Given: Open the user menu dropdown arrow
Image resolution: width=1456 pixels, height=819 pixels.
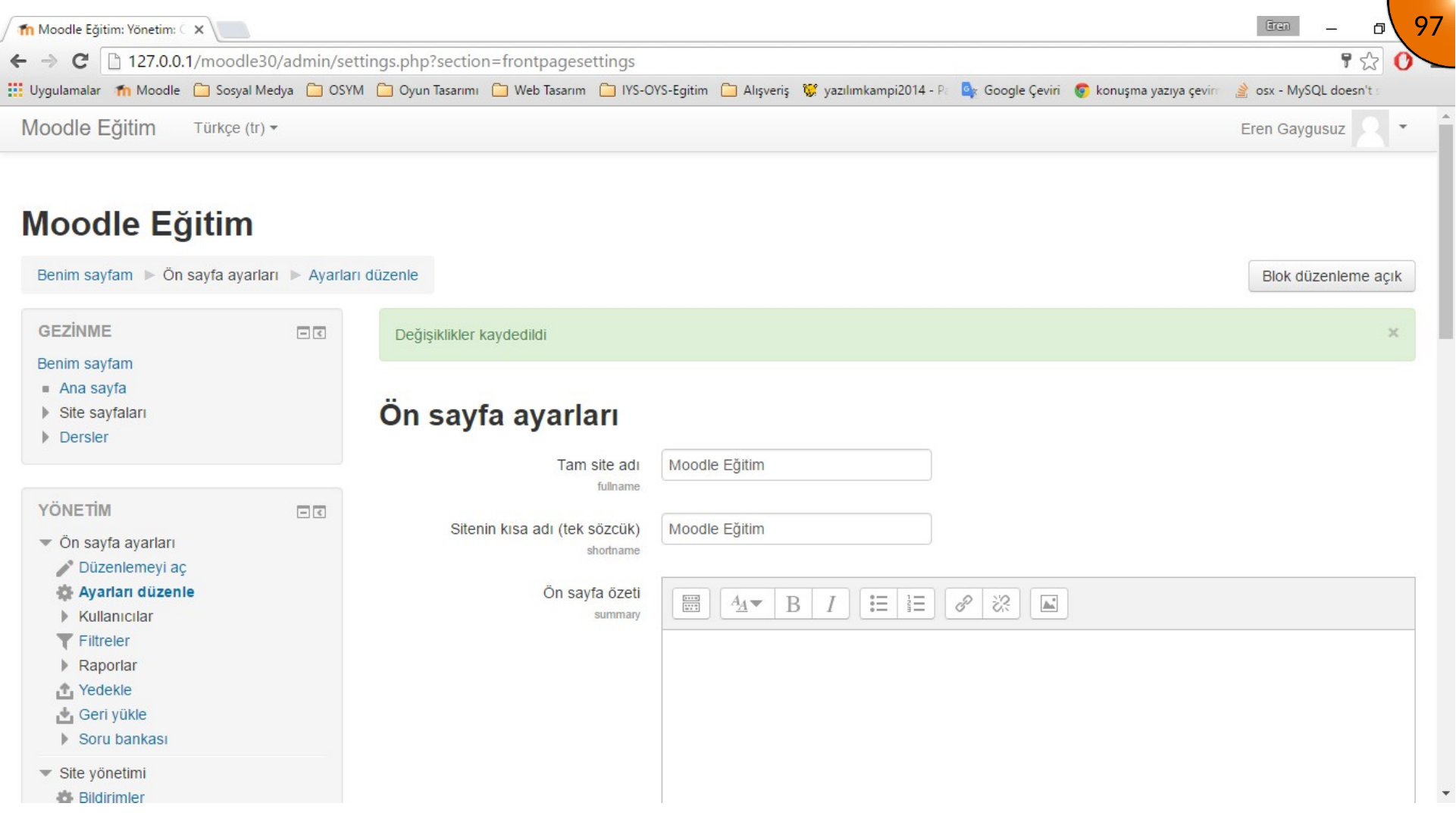Looking at the screenshot, I should pos(1403,127).
